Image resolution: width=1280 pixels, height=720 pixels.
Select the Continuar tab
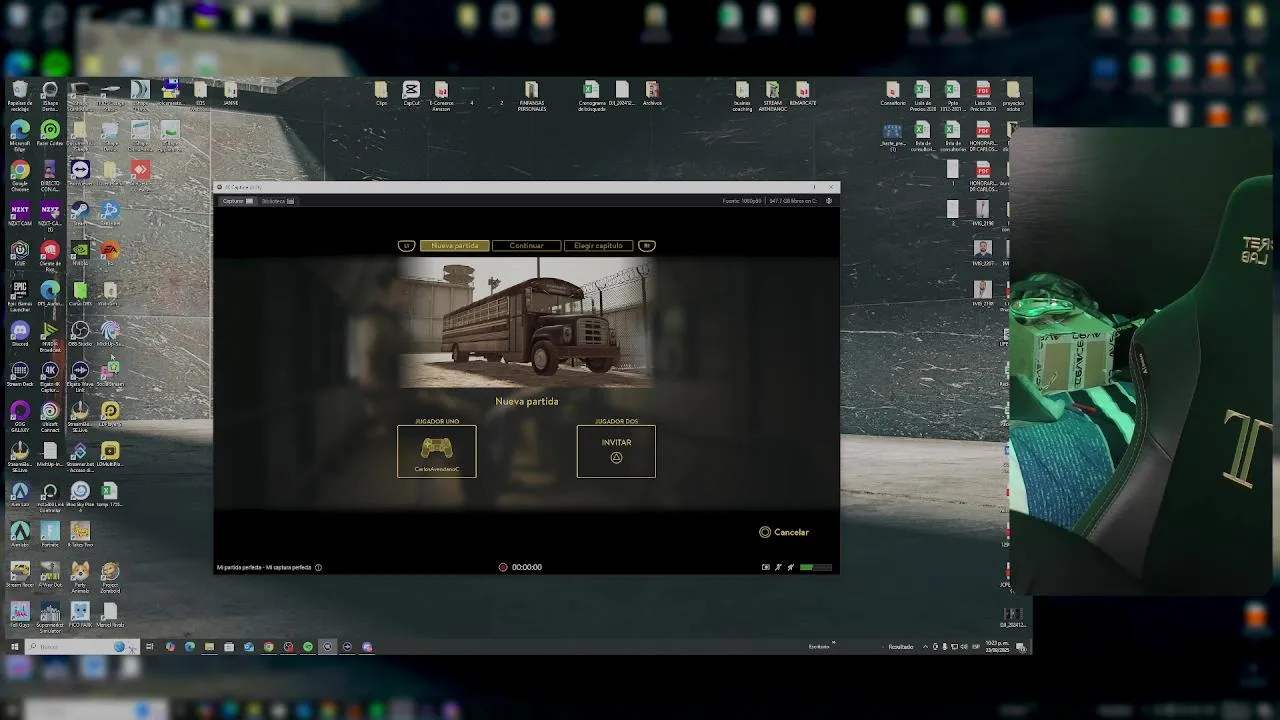point(526,245)
